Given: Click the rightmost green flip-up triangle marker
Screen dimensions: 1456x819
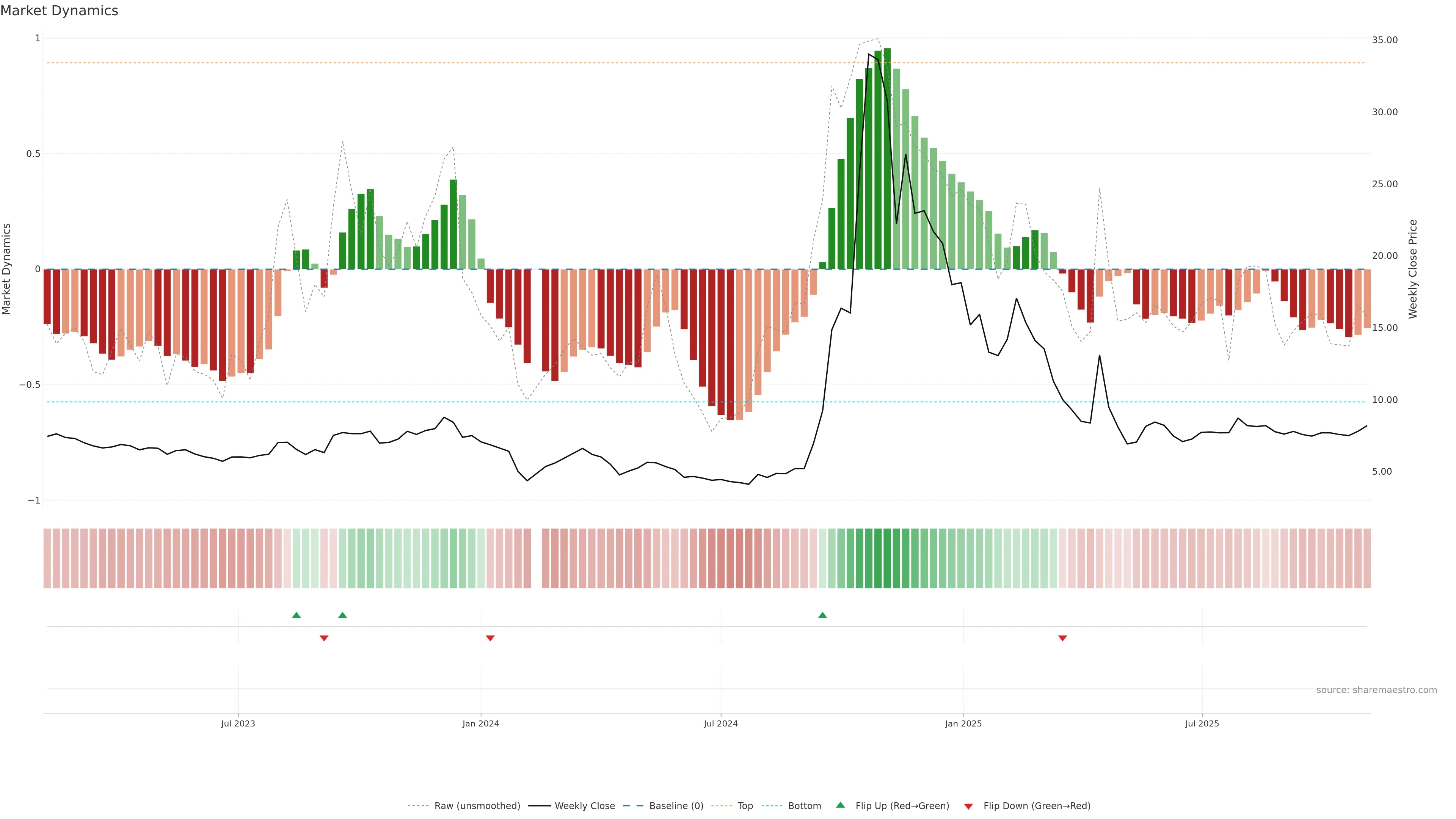Looking at the screenshot, I should pyautogui.click(x=822, y=615).
